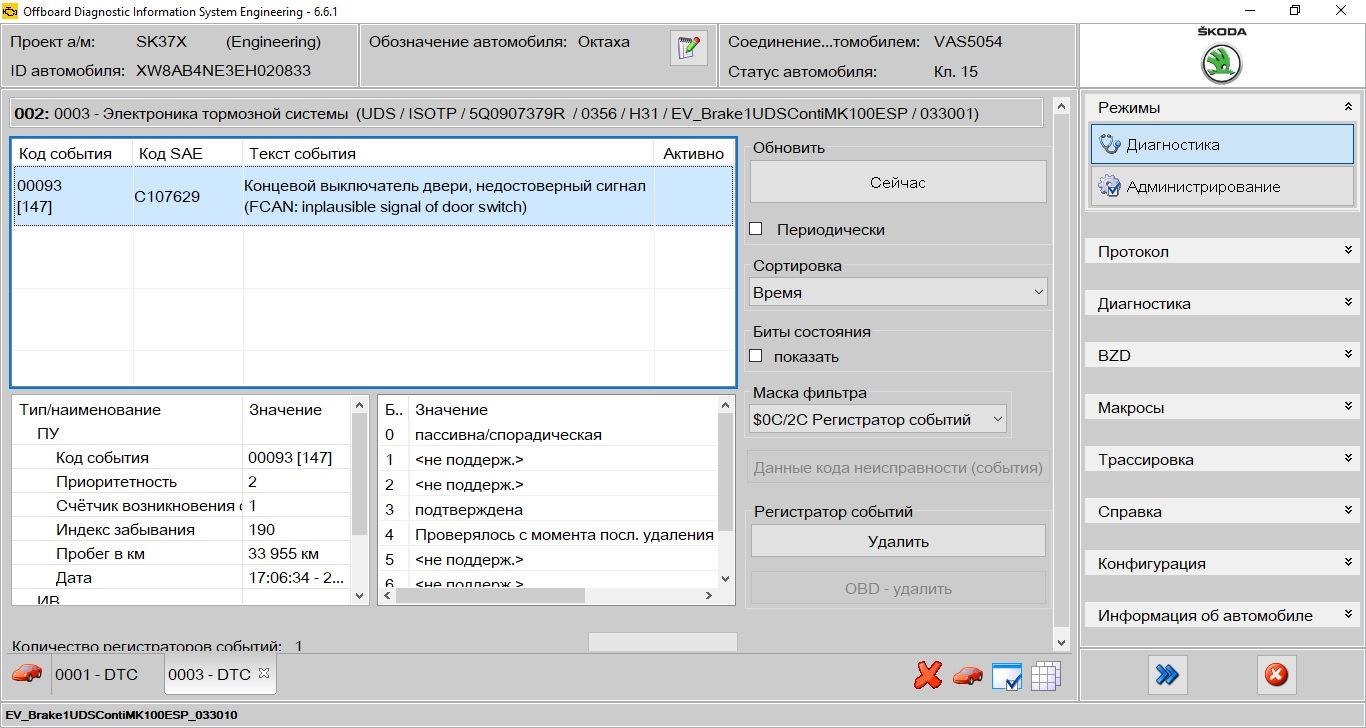Screen dimensions: 1366x728
Task: Expand the Справка section
Action: [x=1221, y=511]
